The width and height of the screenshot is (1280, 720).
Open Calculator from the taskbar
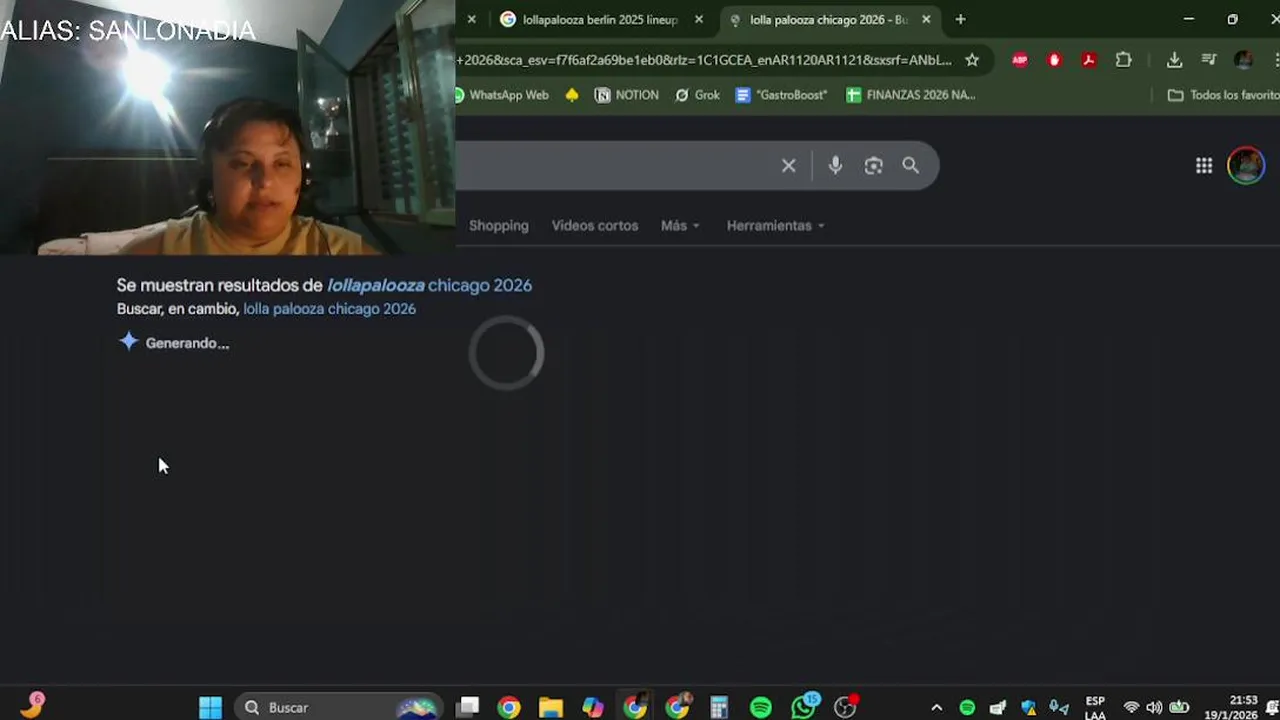tap(719, 707)
